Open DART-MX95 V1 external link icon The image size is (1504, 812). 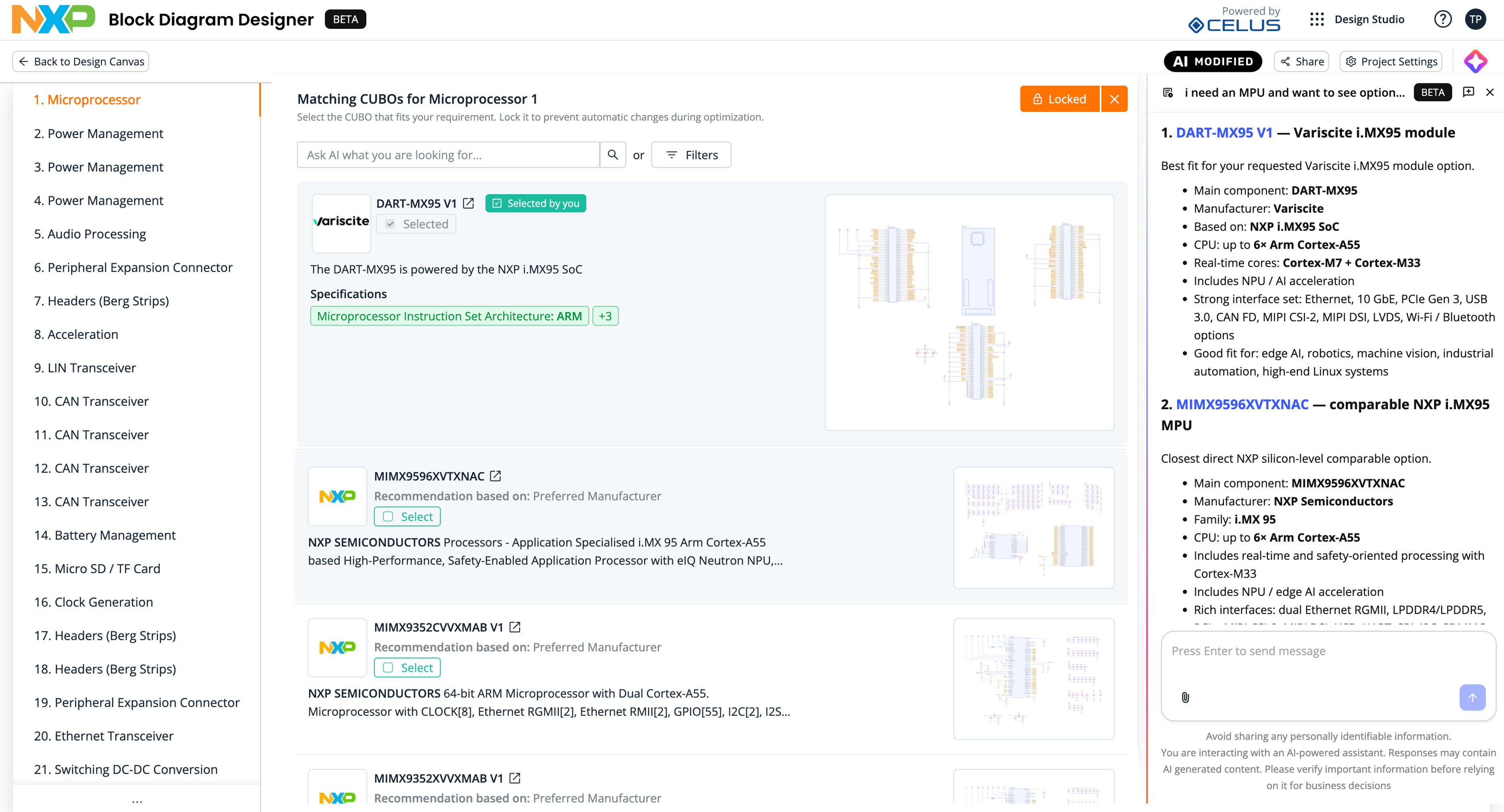click(468, 203)
